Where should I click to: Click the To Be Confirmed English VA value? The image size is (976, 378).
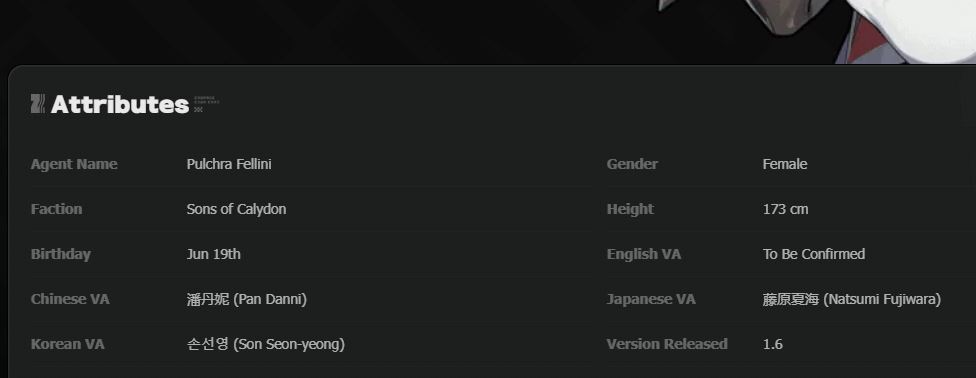coord(814,254)
